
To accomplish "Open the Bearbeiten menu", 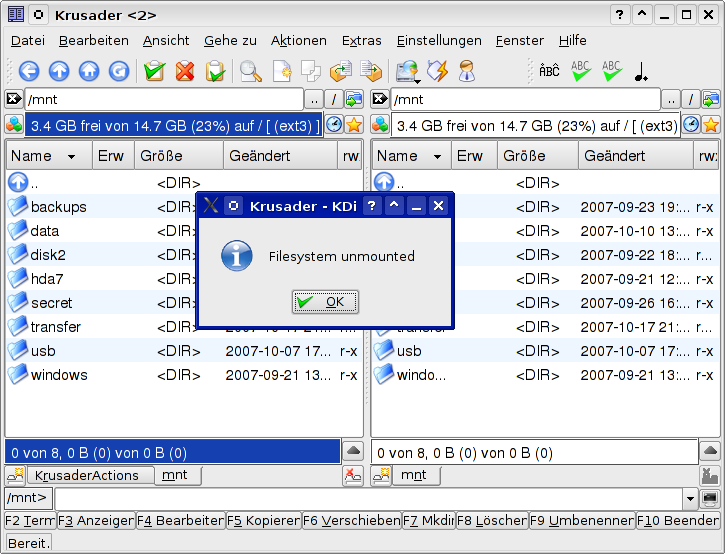I will click(94, 41).
